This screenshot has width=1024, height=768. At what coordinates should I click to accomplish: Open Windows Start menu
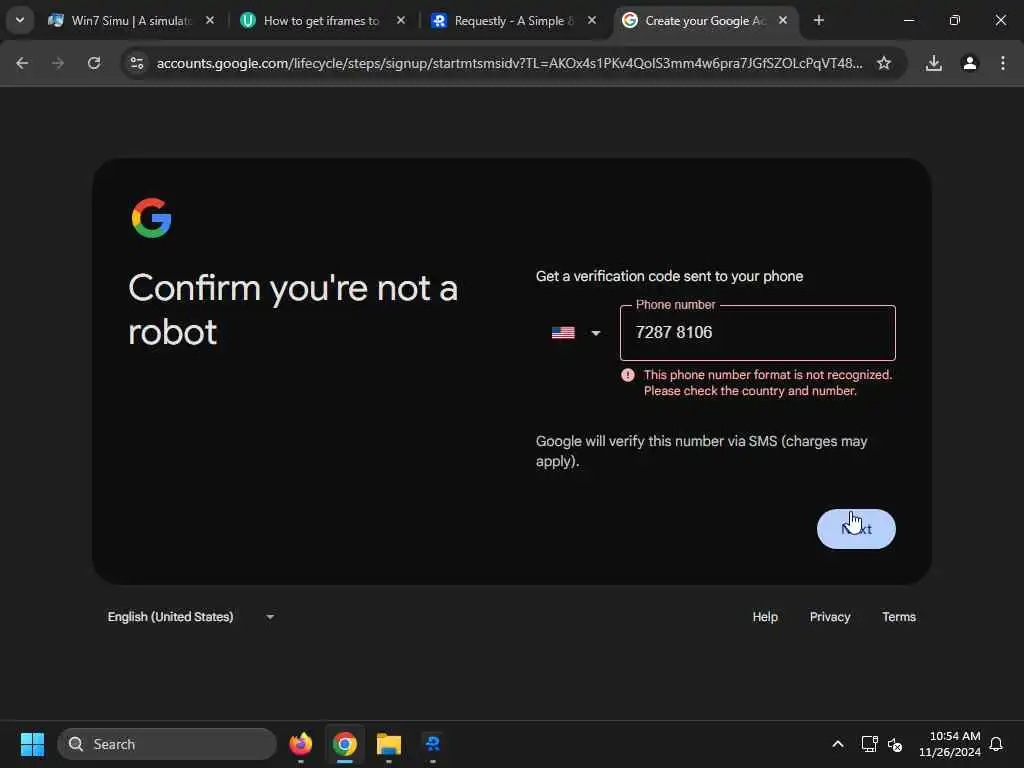pos(32,744)
